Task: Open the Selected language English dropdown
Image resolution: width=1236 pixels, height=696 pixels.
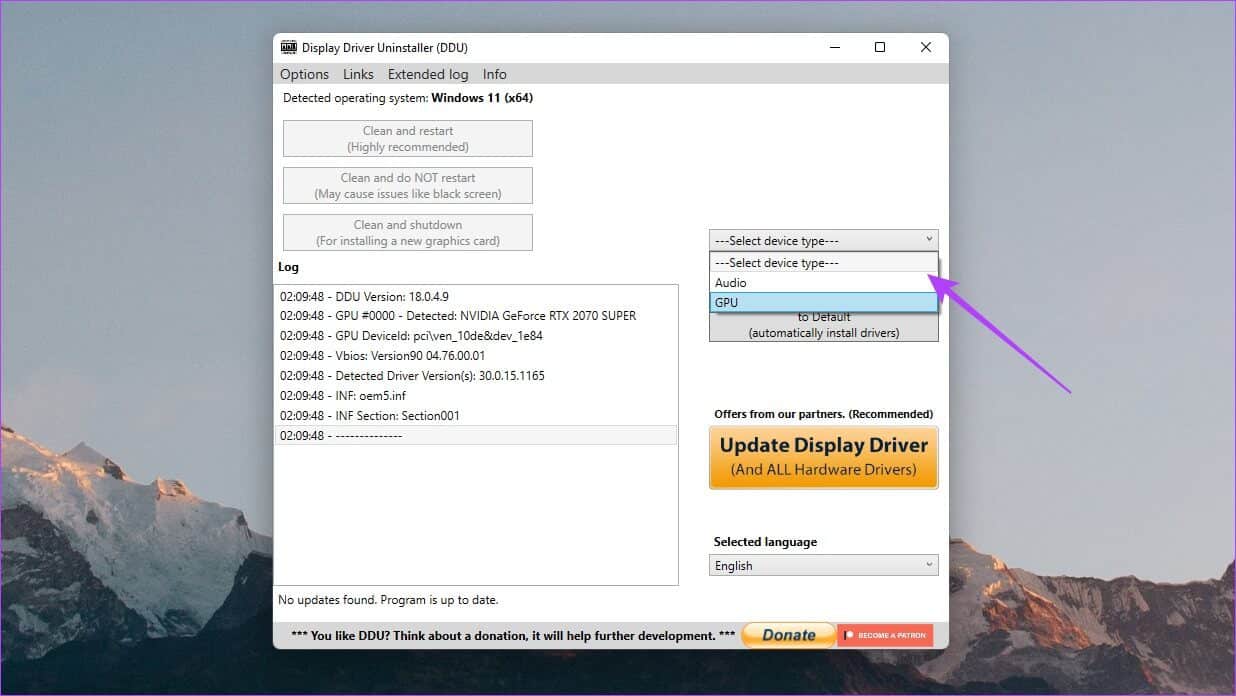Action: [824, 566]
